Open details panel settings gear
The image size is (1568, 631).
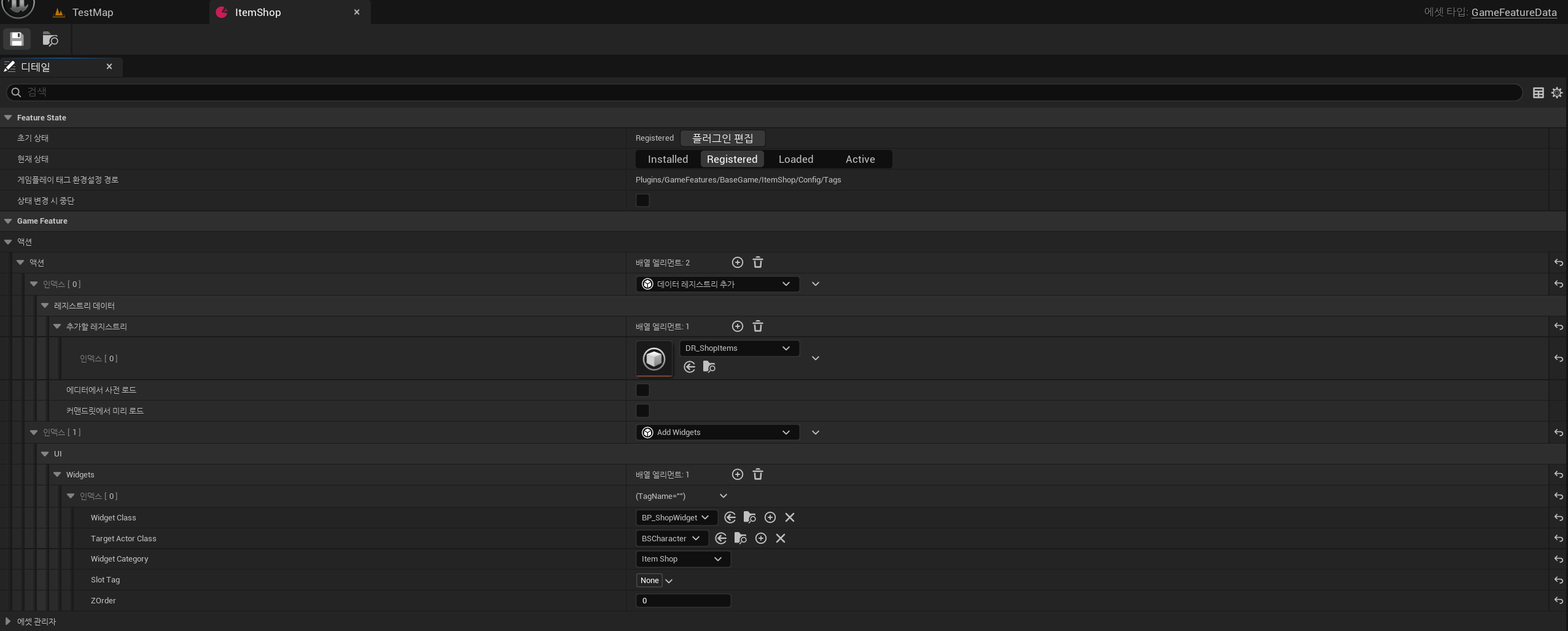click(1556, 93)
